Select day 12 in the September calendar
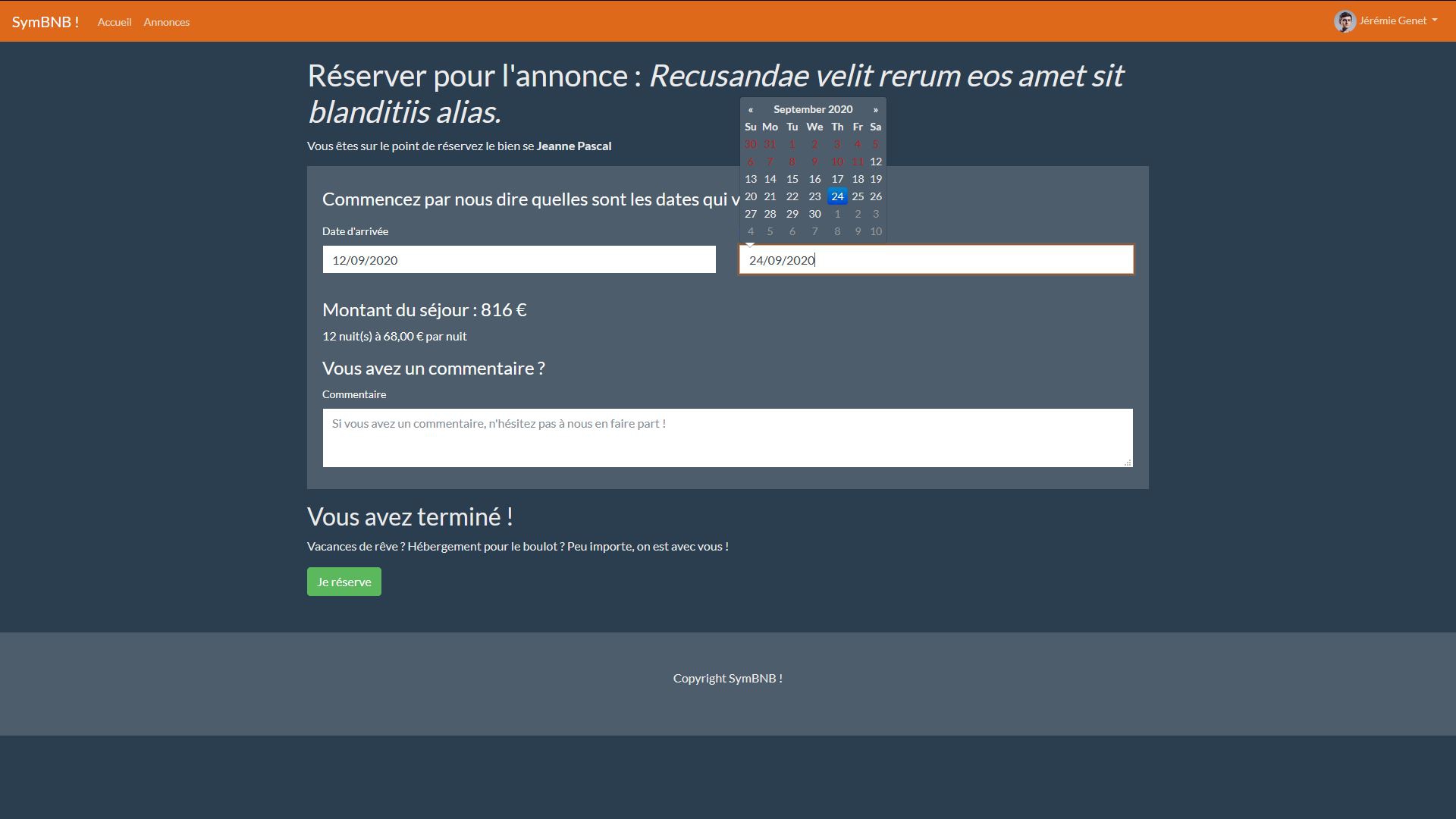 876,162
